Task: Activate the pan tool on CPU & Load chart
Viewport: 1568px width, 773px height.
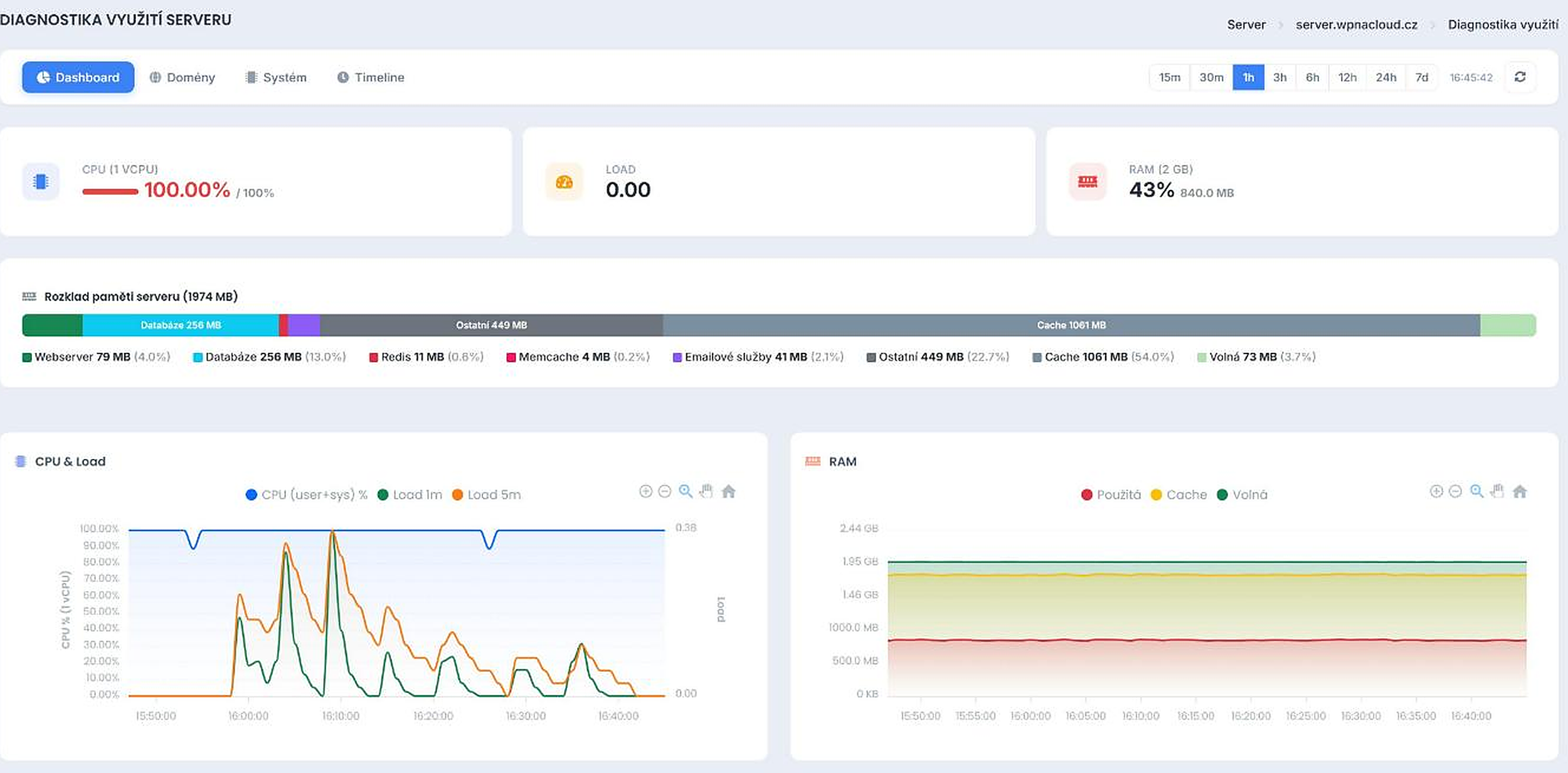Action: [706, 492]
